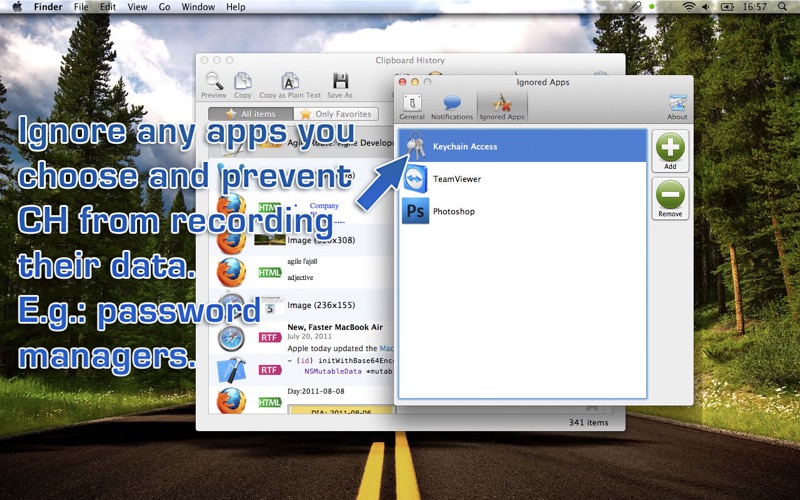Select the initWithBase64 code snippet entry
Image resolution: width=800 pixels, height=500 pixels.
tap(301, 370)
